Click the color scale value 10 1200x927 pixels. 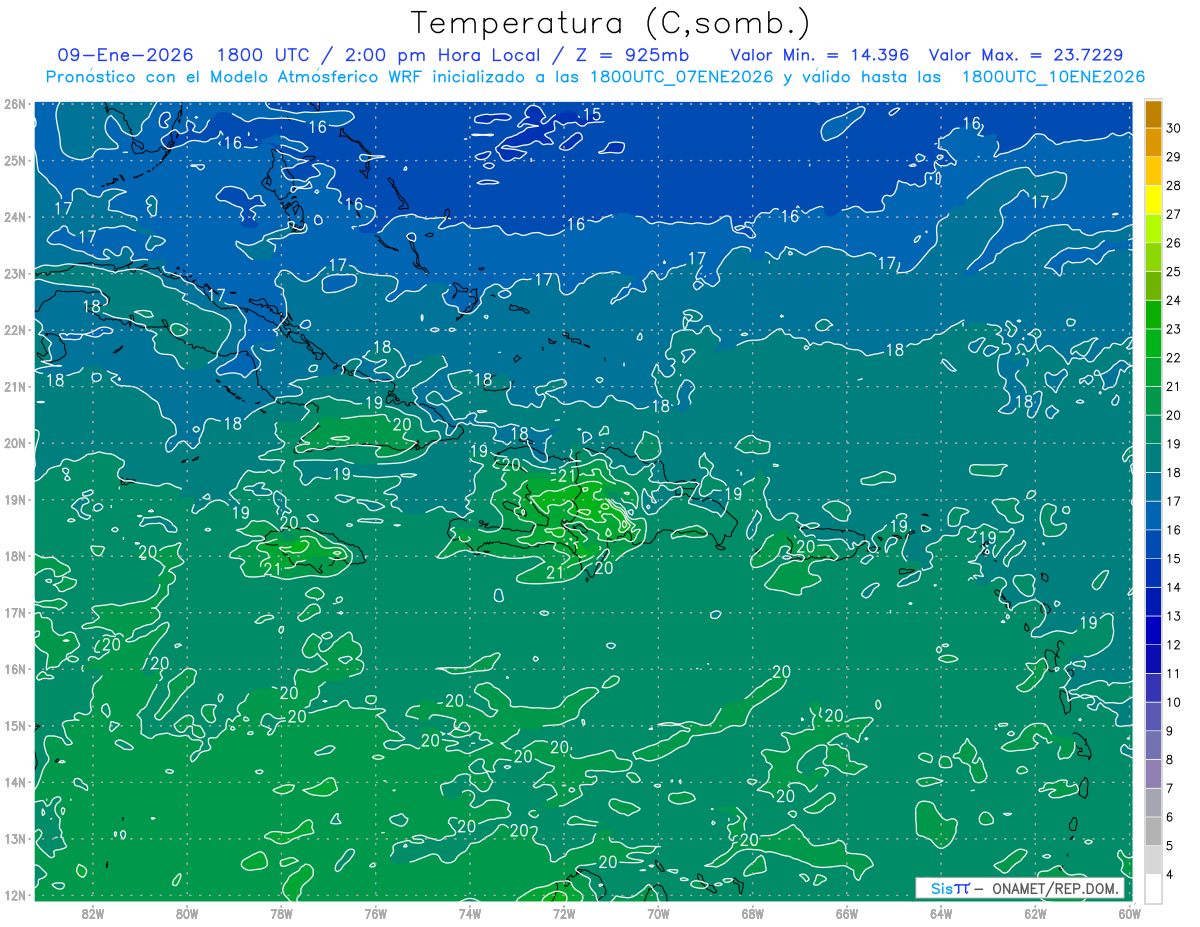click(x=1173, y=703)
